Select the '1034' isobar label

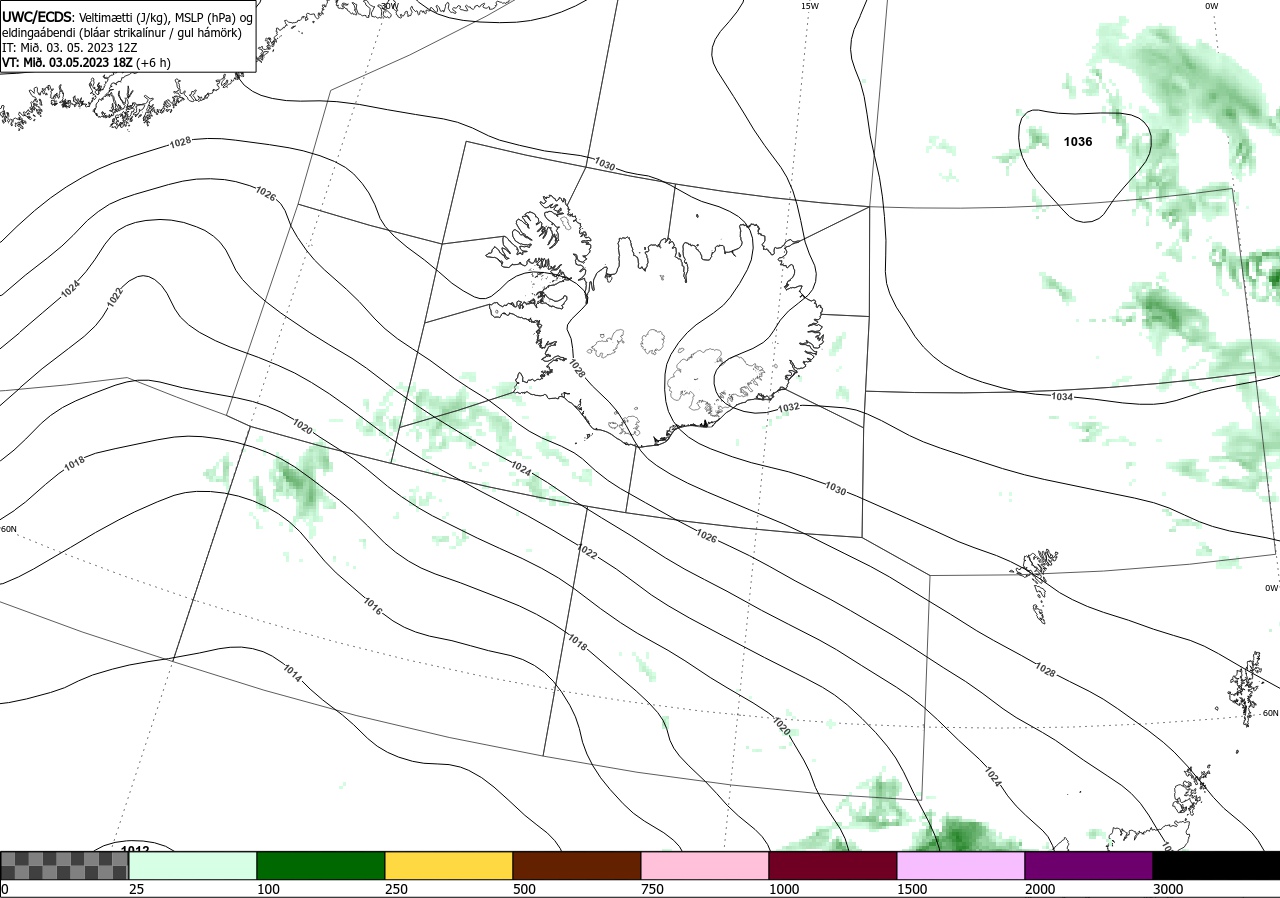point(1062,397)
